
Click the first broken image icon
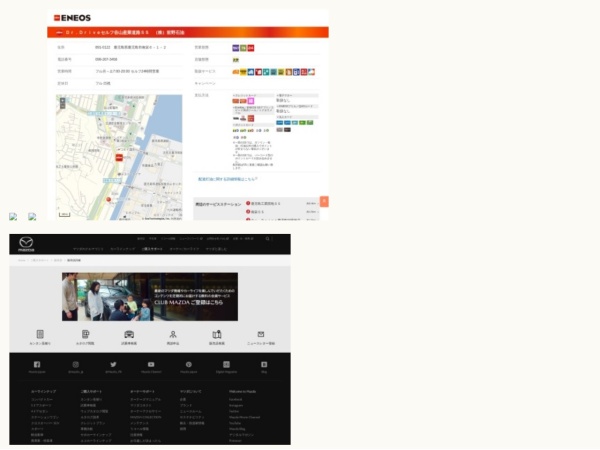[x=13, y=217]
